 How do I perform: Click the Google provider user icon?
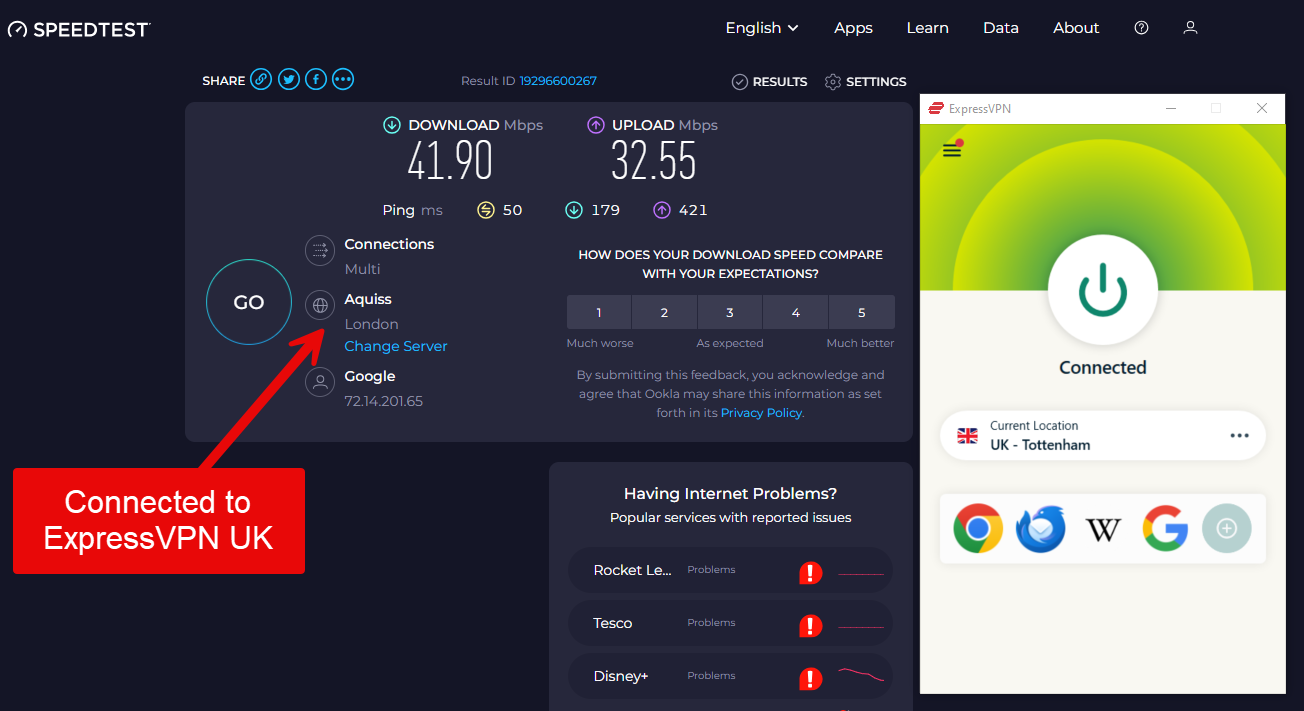(320, 382)
